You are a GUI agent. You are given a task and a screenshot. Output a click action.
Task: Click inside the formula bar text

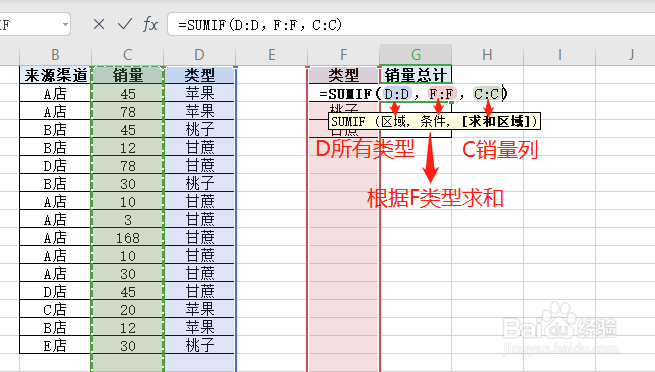(x=260, y=25)
